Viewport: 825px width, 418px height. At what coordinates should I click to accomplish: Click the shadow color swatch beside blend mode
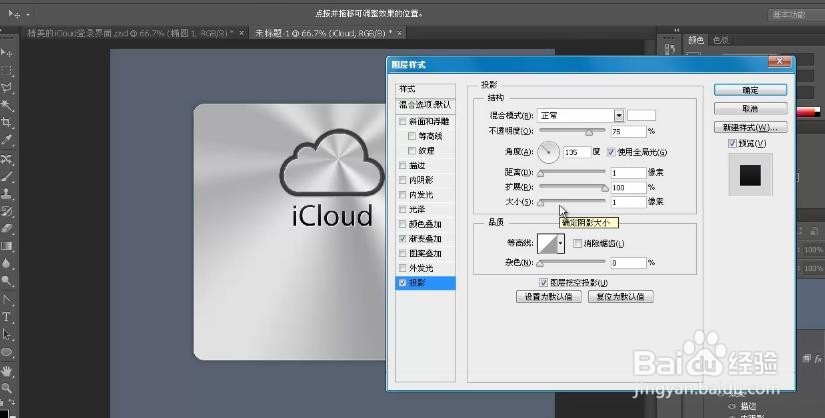coord(641,115)
